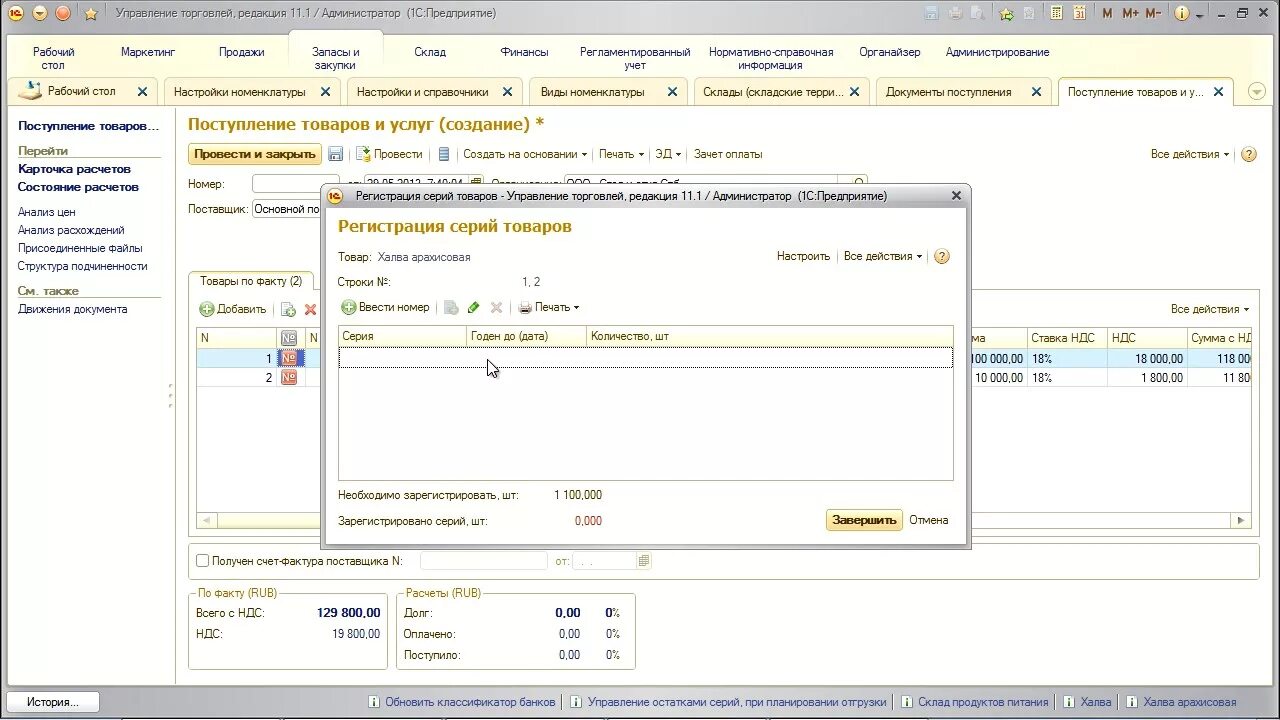
Task: Click Годен до (дата) column header
Action: coord(526,336)
